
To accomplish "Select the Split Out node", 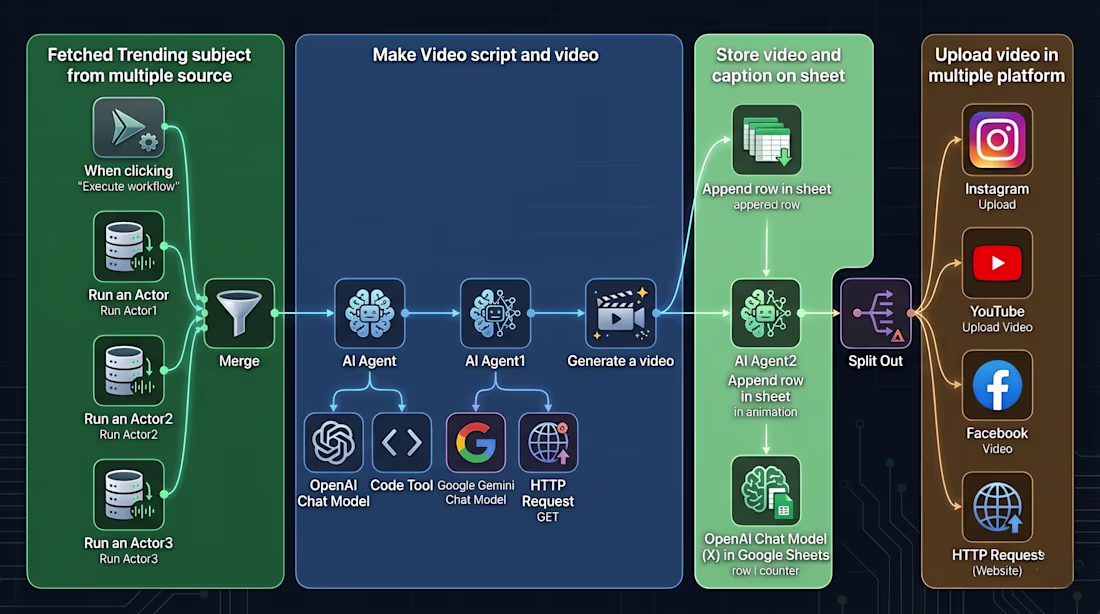I will 876,313.
